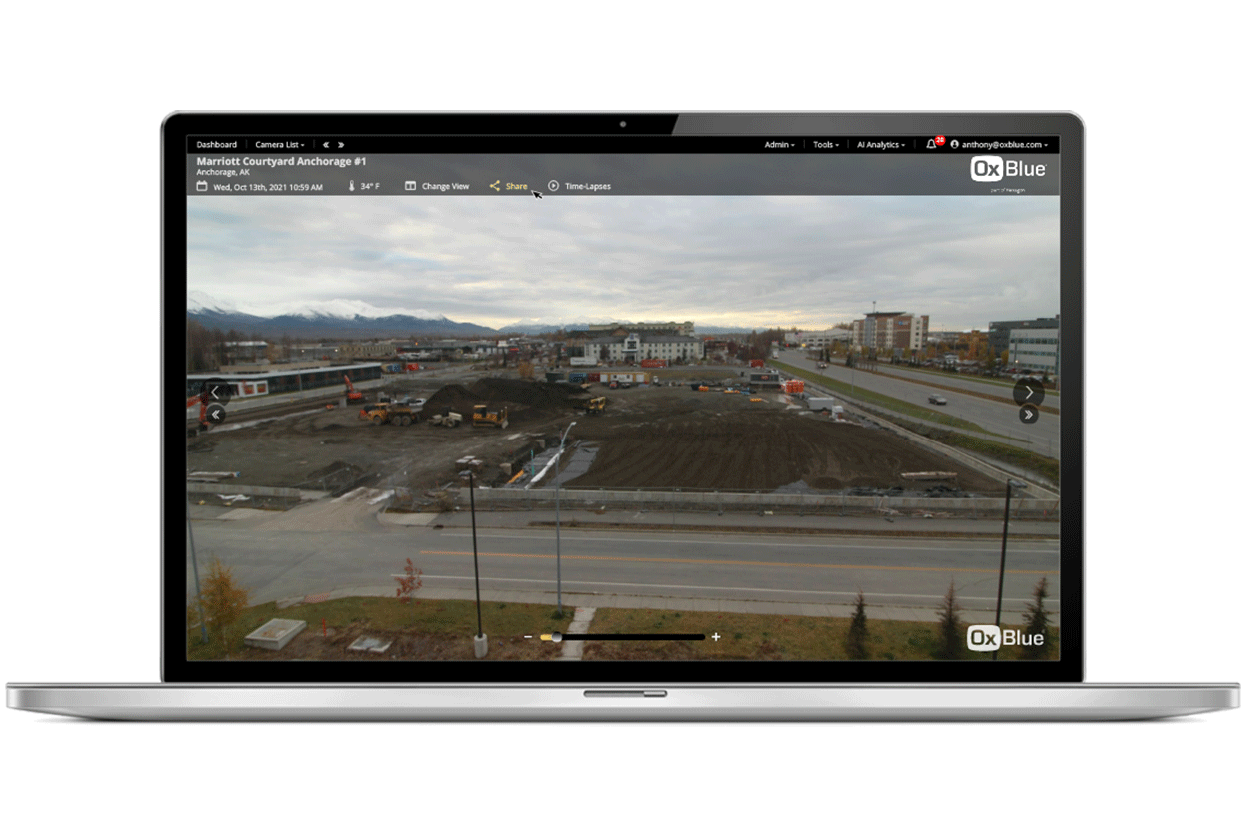Click the zoom out minus button
The image size is (1245, 837).
point(529,636)
